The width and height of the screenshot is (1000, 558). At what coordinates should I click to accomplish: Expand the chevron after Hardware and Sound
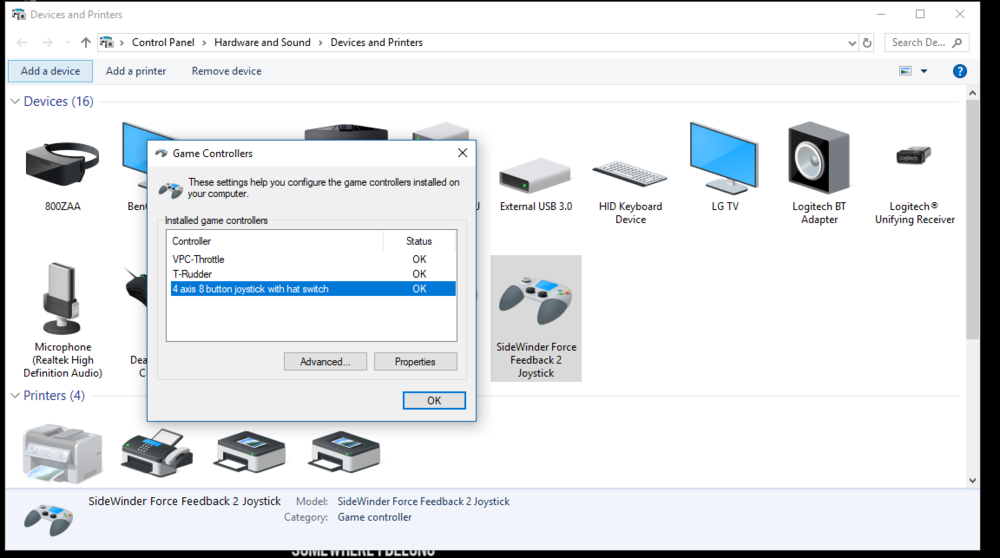[320, 43]
